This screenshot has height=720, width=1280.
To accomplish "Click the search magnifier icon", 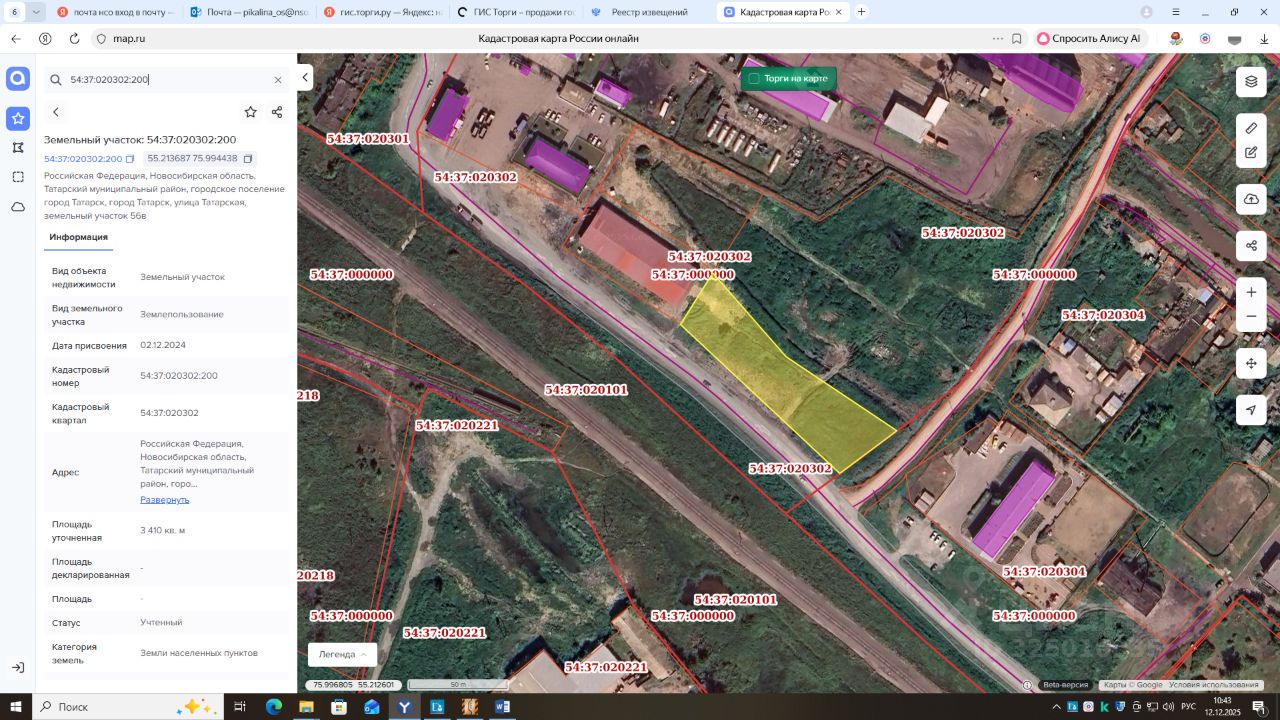I will 56,80.
